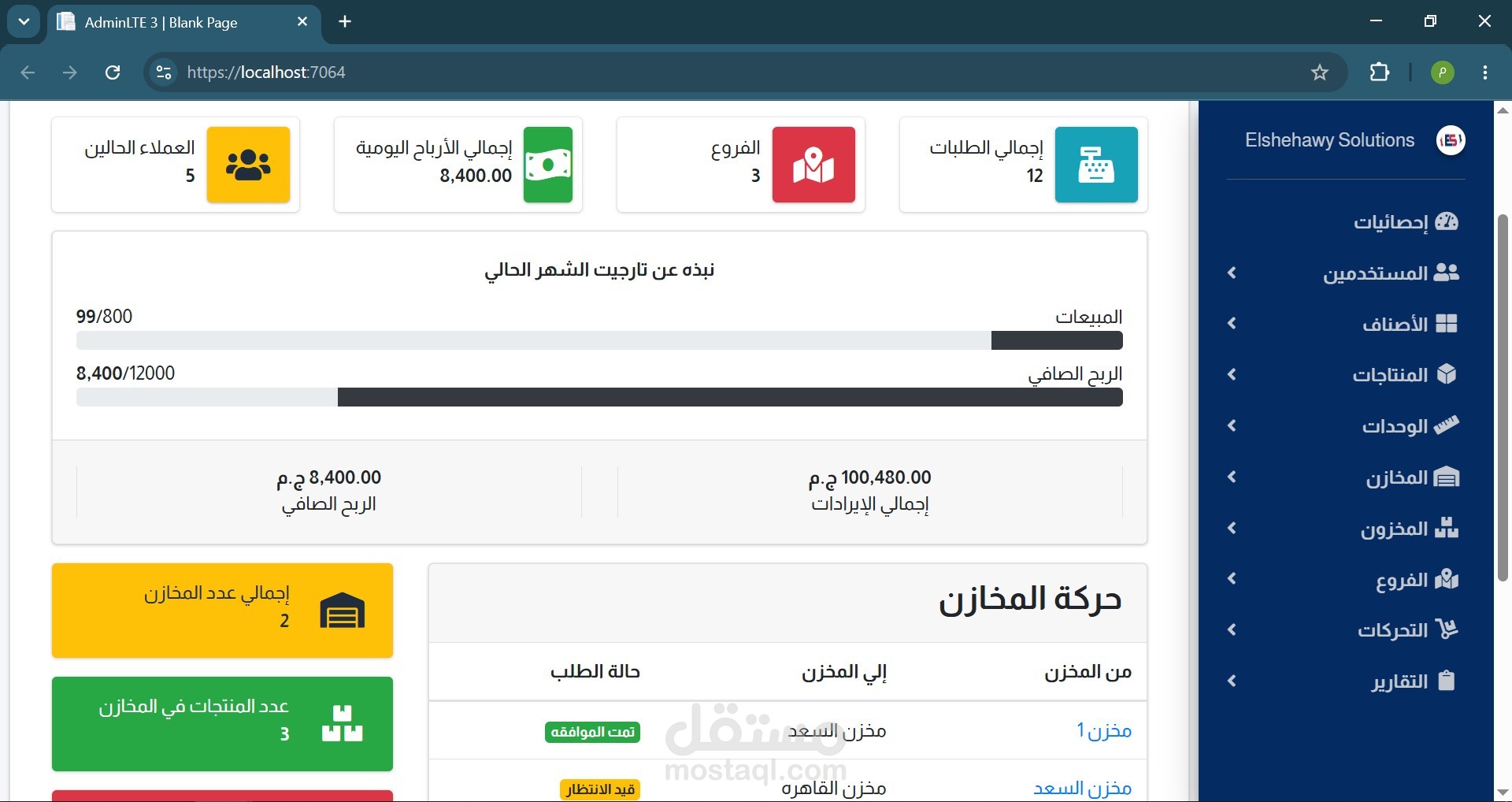Click the cash register icon on إجمالي الطلبات card
Image resolution: width=1512 pixels, height=802 pixels.
coord(1096,165)
